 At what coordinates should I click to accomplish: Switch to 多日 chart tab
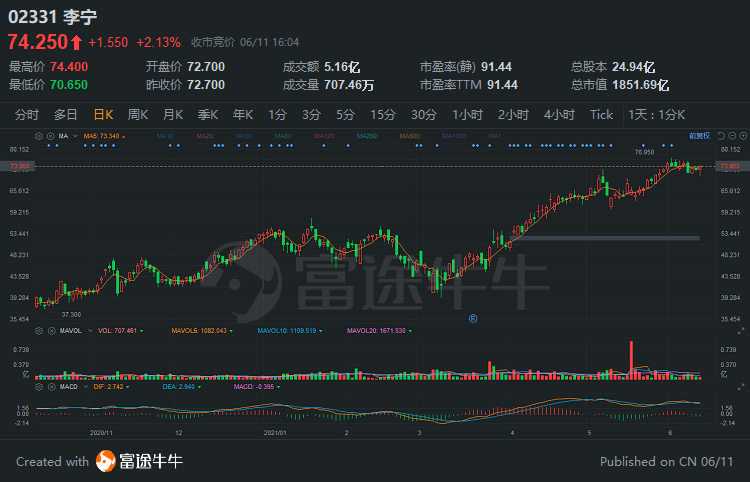(x=66, y=115)
